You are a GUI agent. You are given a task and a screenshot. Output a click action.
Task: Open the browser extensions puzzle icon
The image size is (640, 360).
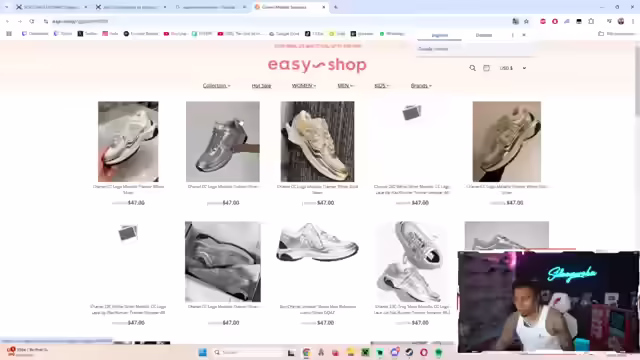click(591, 21)
